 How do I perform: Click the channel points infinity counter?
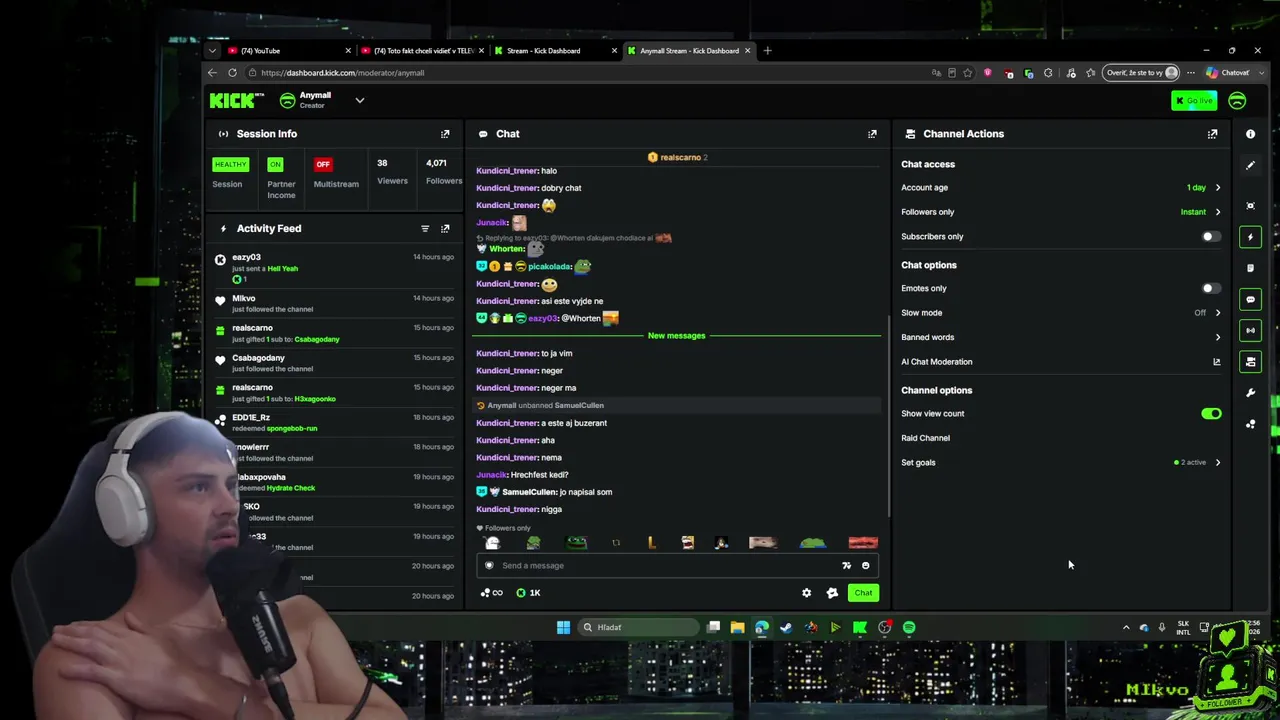pyautogui.click(x=491, y=593)
